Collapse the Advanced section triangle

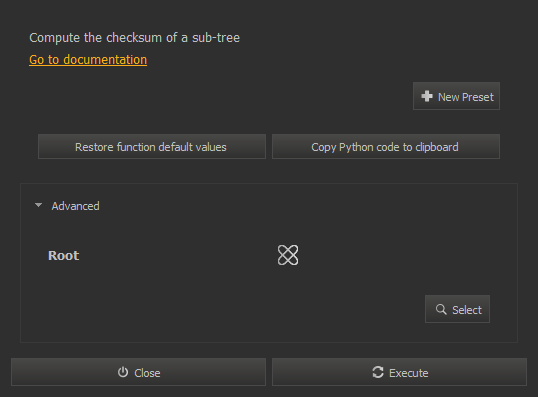[38, 205]
